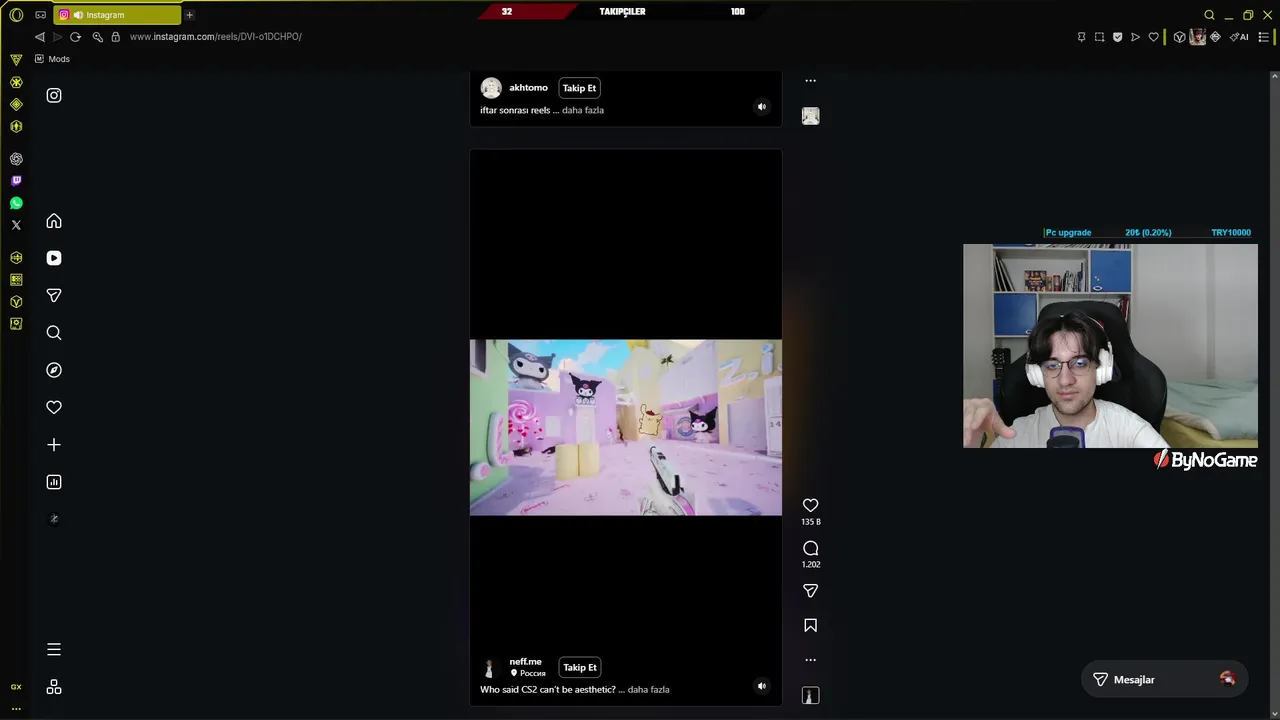Play or pause the CS2 reel video
This screenshot has width=1280, height=720.
tap(626, 428)
